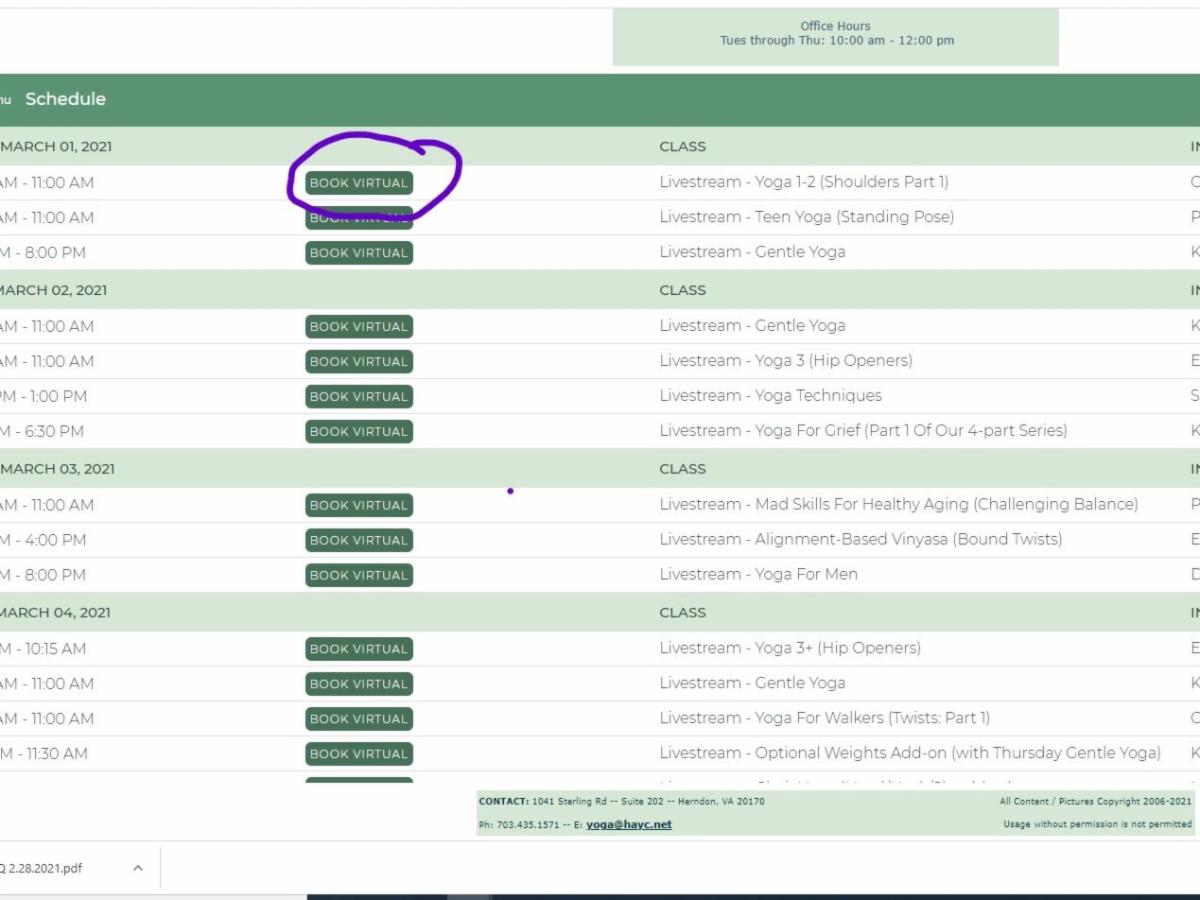
Task: Book virtual for Yoga For Walkers class
Action: pyautogui.click(x=358, y=719)
